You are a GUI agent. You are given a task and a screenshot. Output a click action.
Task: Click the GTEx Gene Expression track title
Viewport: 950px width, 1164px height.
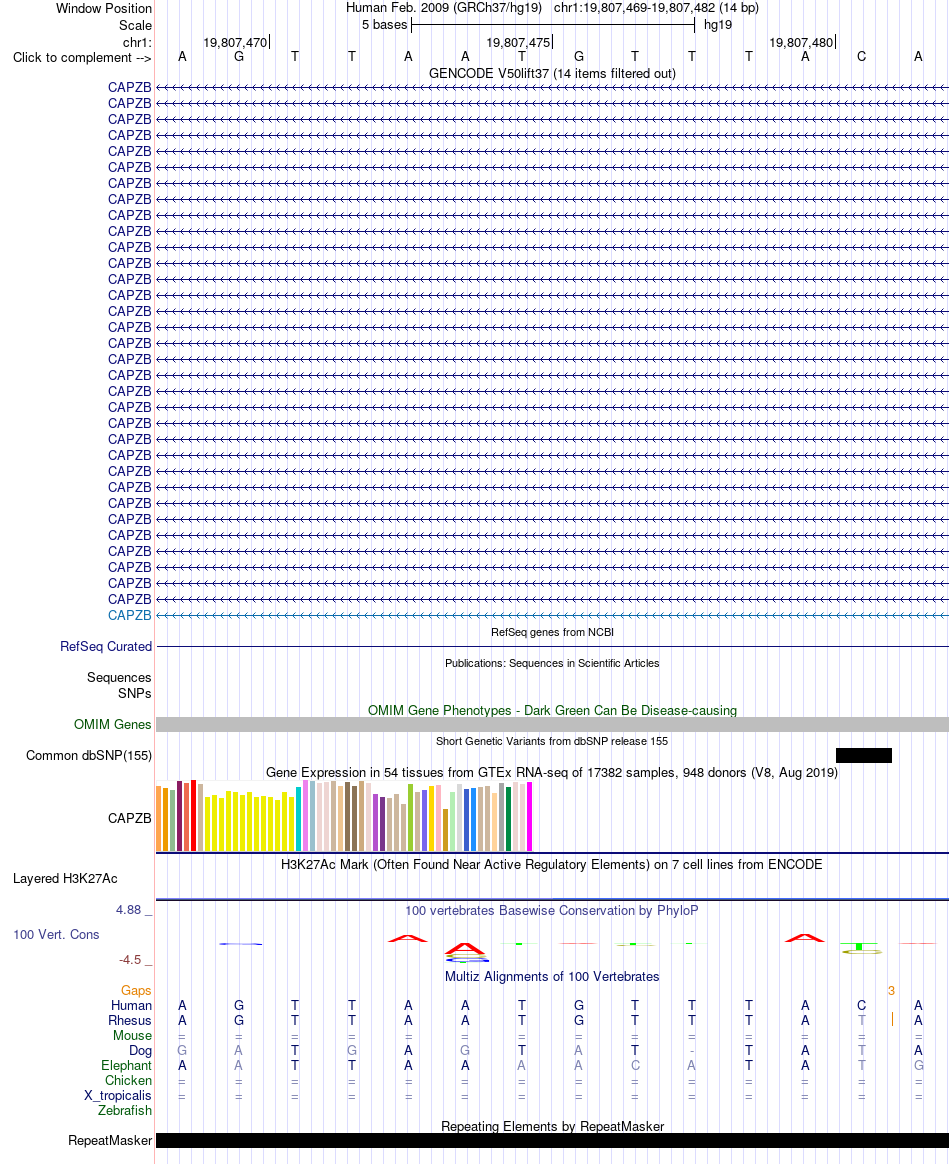552,773
